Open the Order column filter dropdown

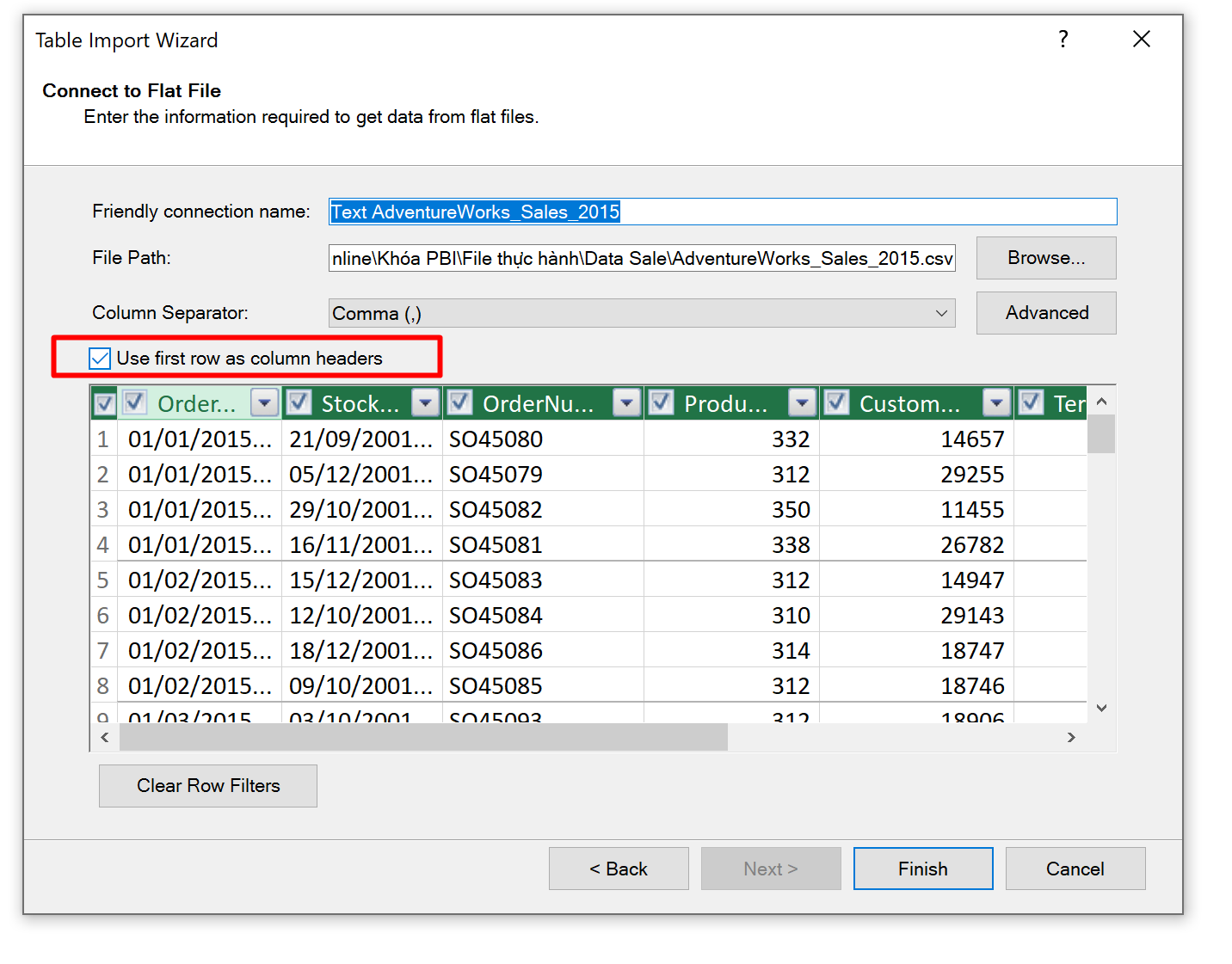pyautogui.click(x=264, y=402)
